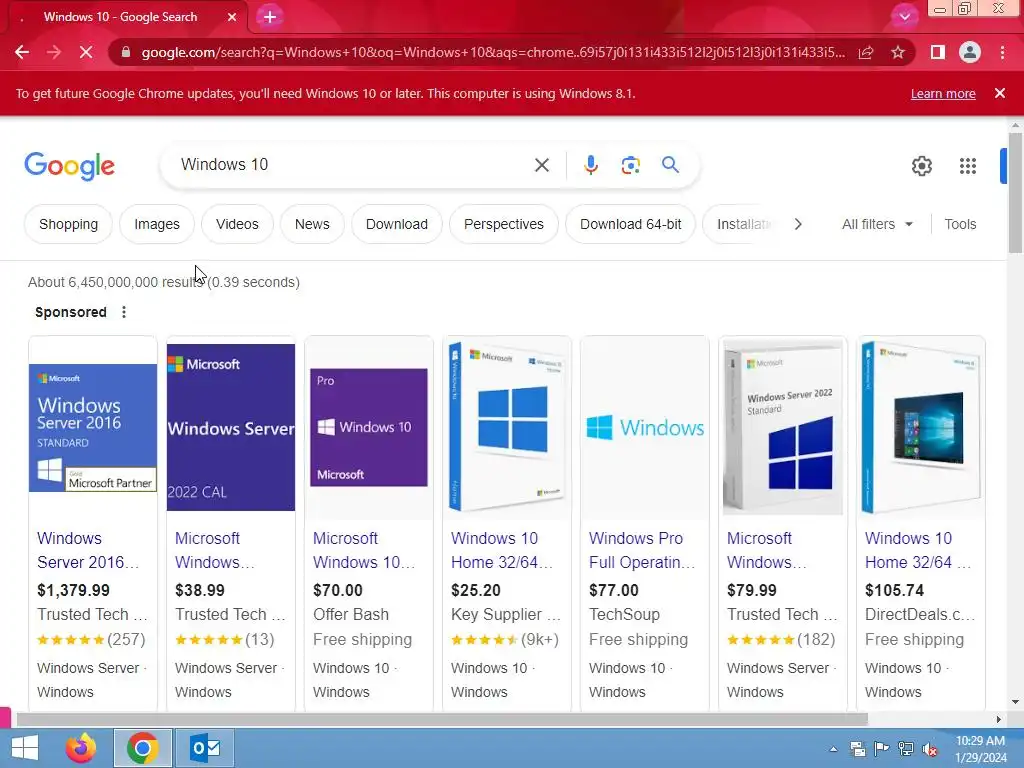Open Chrome side panel
The height and width of the screenshot is (768, 1024).
(937, 52)
